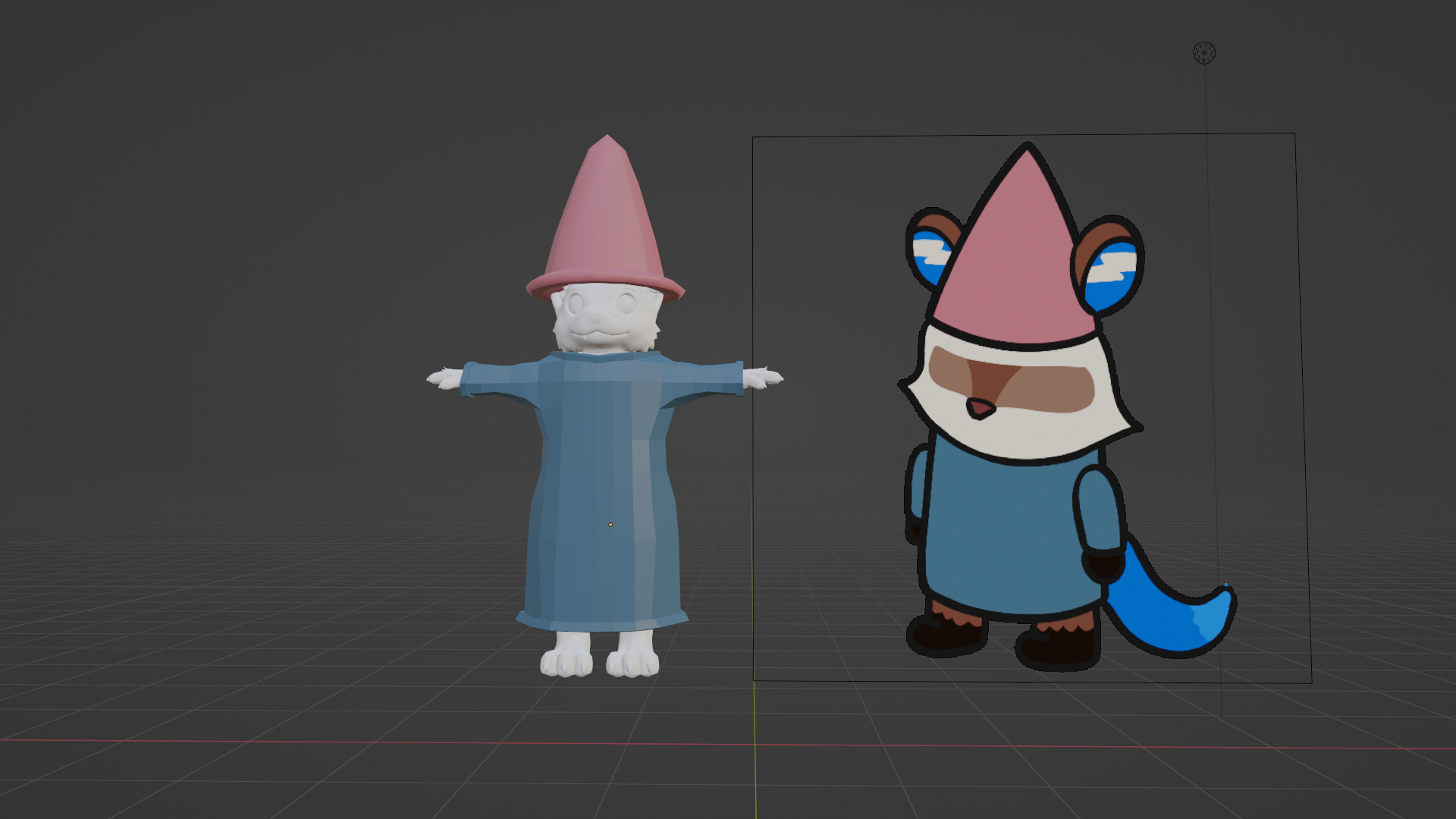
Task: Click the cartoon's left dark boot
Action: 944,635
